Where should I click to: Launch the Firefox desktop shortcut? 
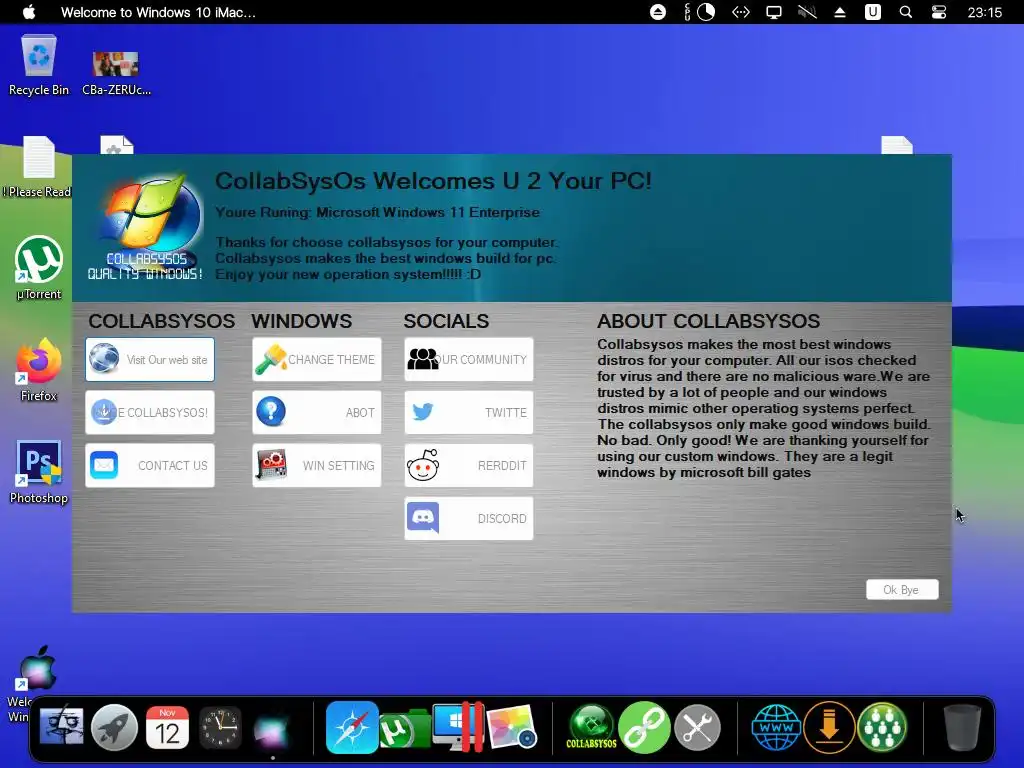coord(39,370)
